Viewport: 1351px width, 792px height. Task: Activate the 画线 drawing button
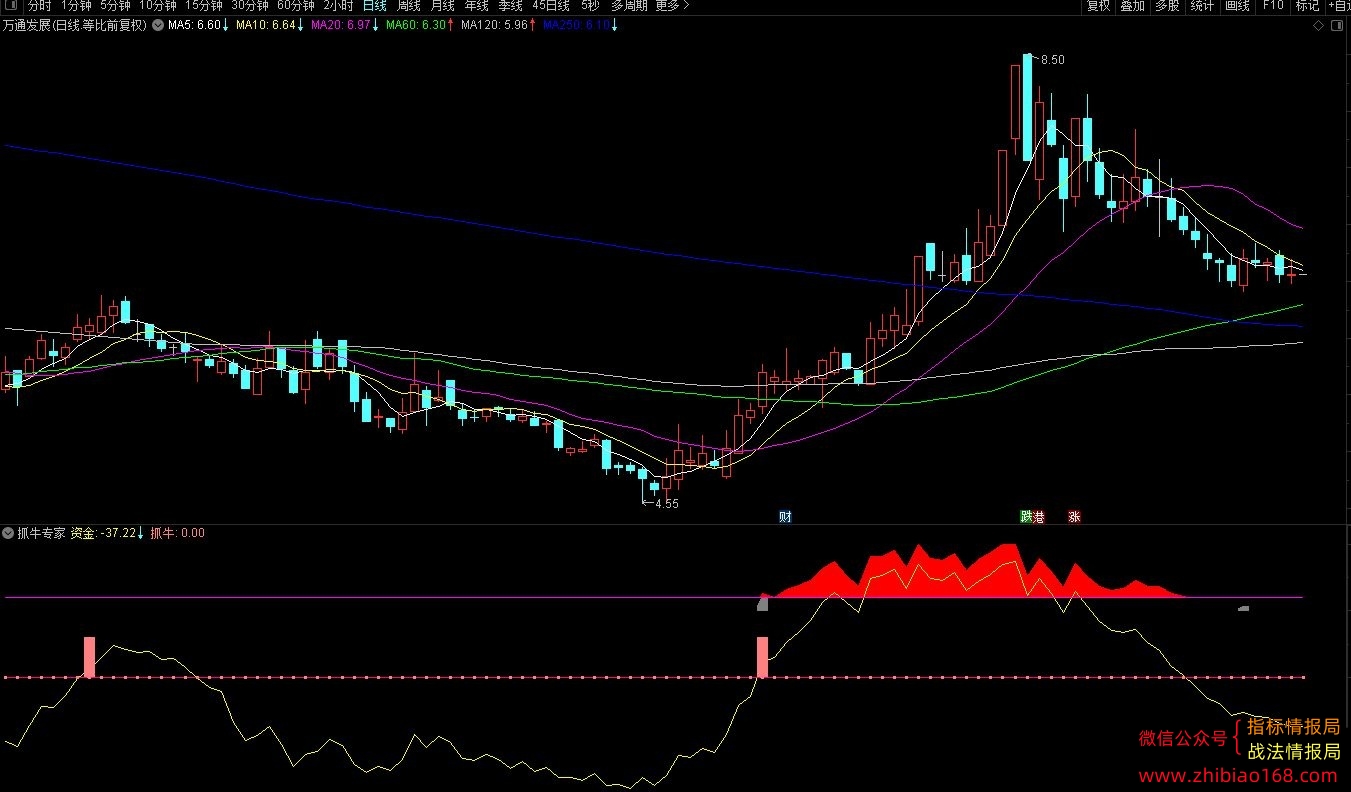(1237, 6)
